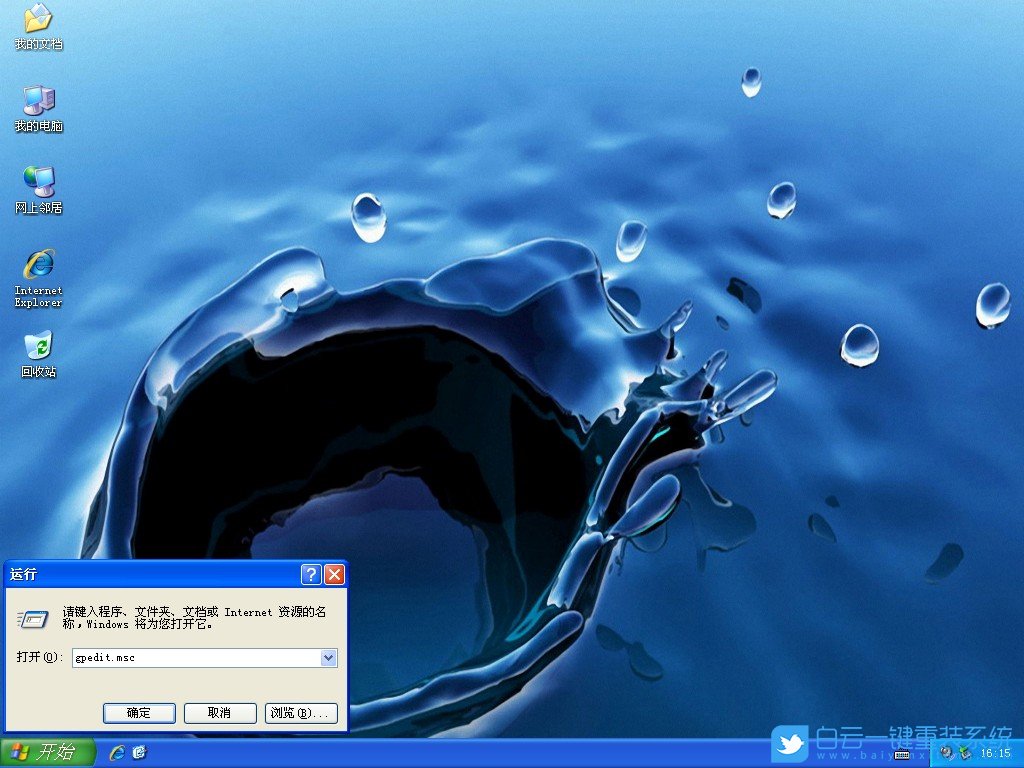This screenshot has height=768, width=1024.
Task: Launch Internet Explorer from the quick launch bar
Action: pos(116,753)
